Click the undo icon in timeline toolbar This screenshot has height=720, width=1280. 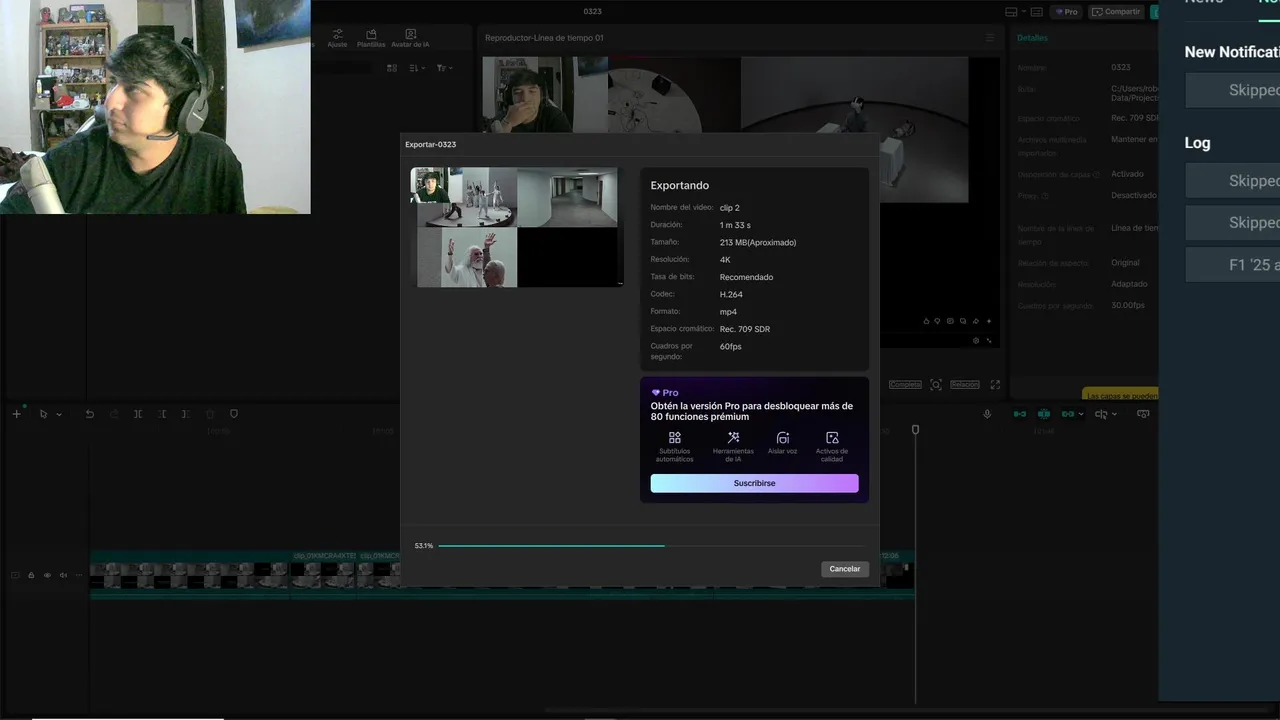(x=89, y=414)
